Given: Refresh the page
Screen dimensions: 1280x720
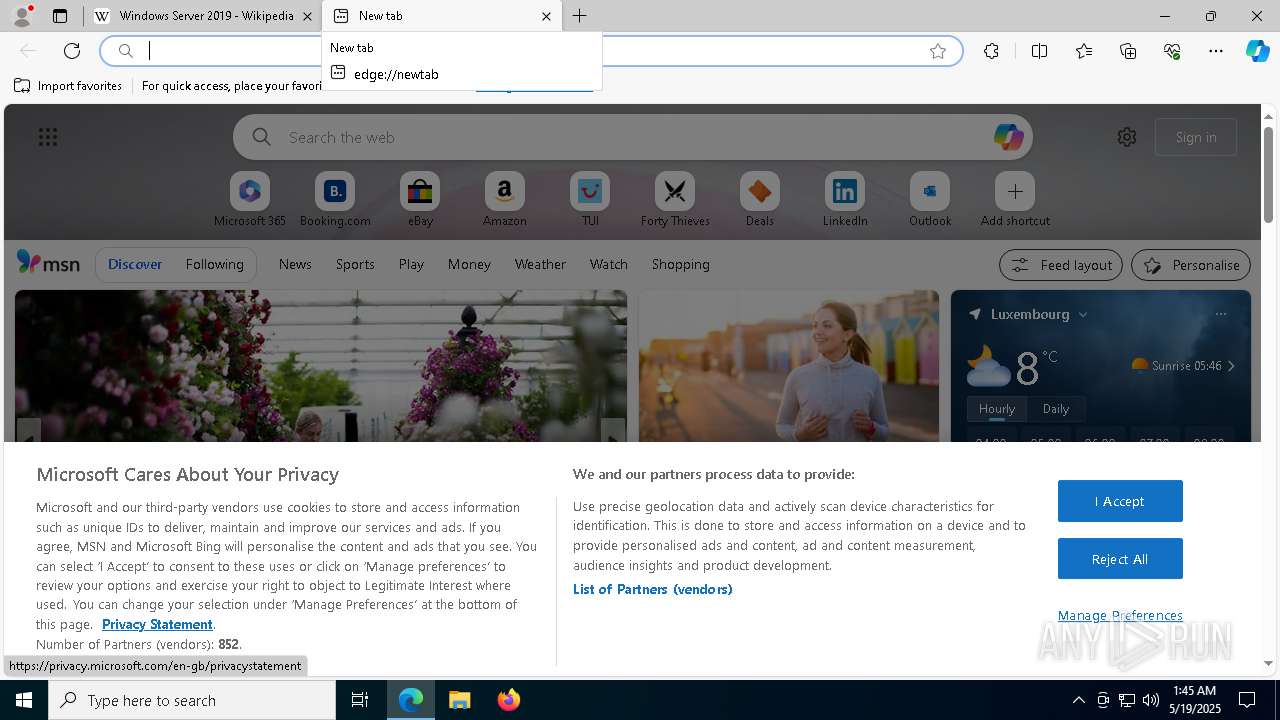Looking at the screenshot, I should pyautogui.click(x=72, y=51).
